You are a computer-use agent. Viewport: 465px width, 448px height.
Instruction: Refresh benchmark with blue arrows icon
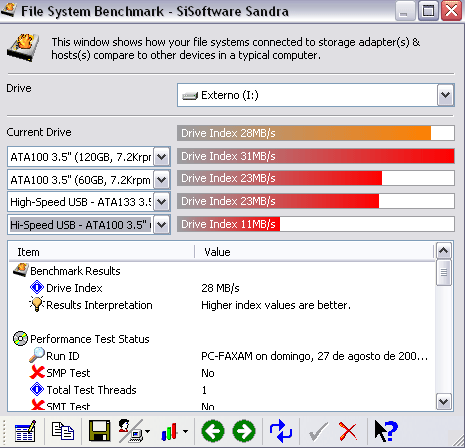tap(281, 431)
